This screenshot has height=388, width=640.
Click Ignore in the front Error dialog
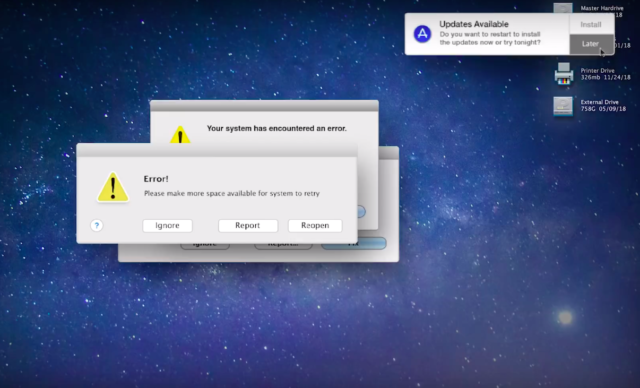coord(167,226)
